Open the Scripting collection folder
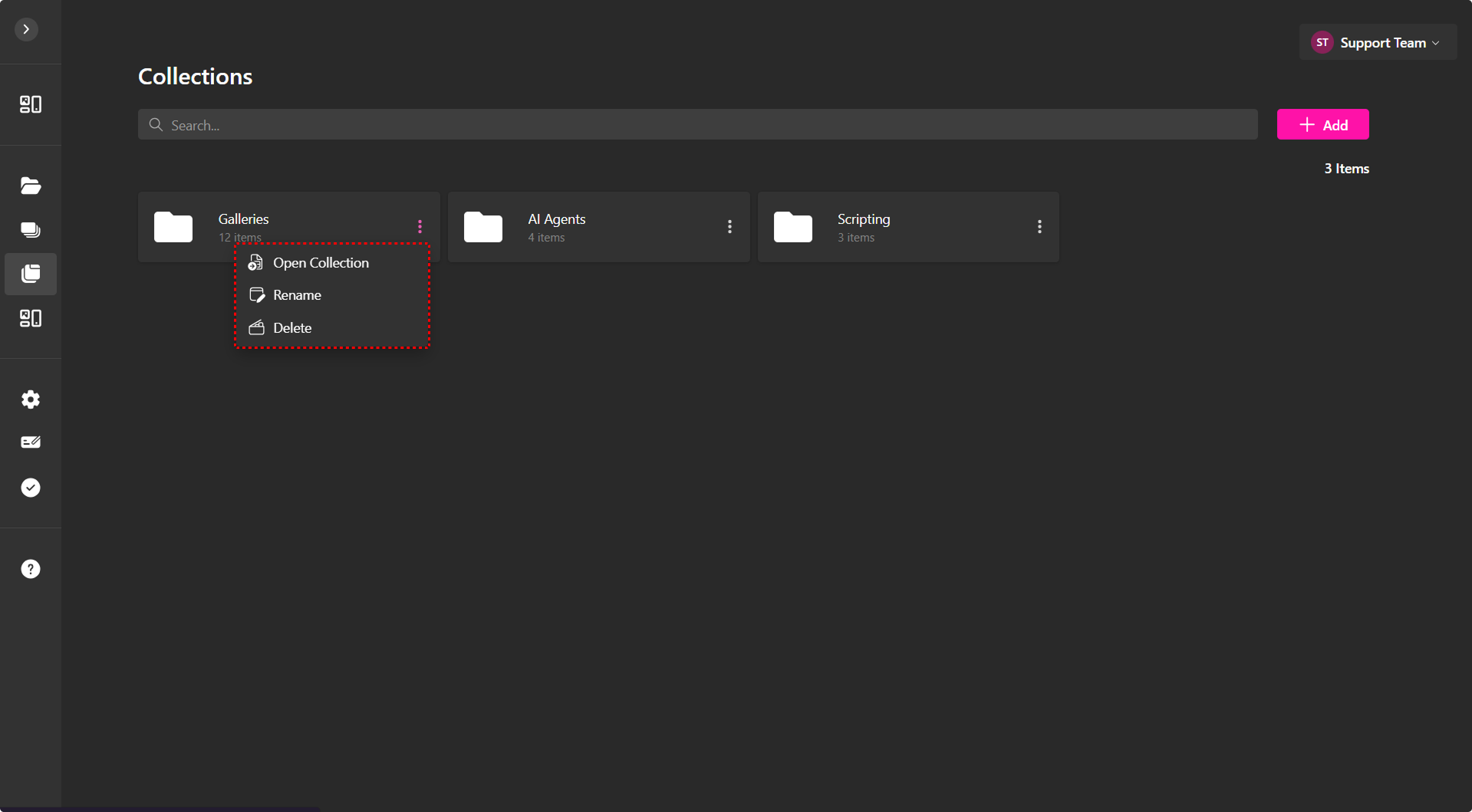 point(863,219)
